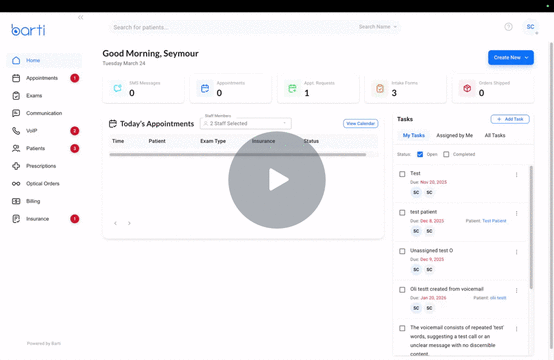Click the red badge on Insurance
This screenshot has height=360, width=554.
coord(75,219)
